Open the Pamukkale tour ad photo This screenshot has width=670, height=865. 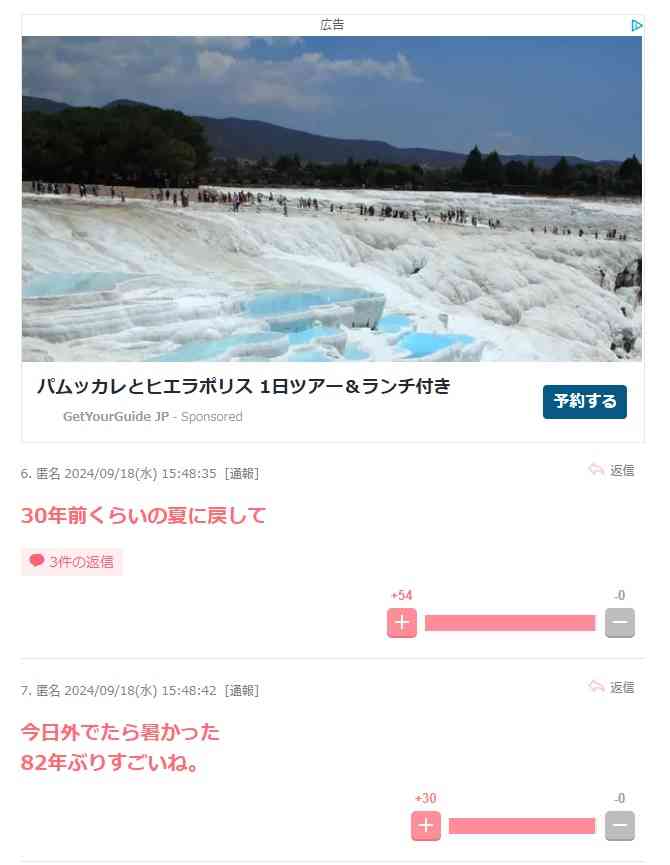332,199
